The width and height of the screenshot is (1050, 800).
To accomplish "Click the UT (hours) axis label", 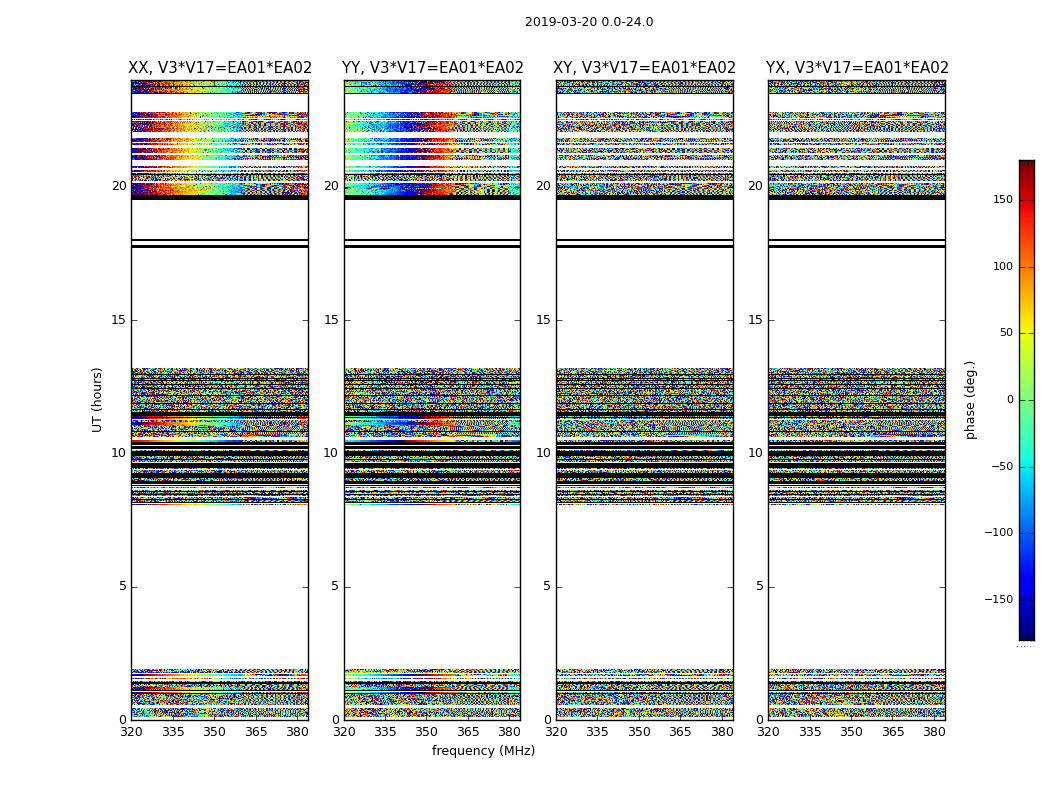I will point(97,400).
